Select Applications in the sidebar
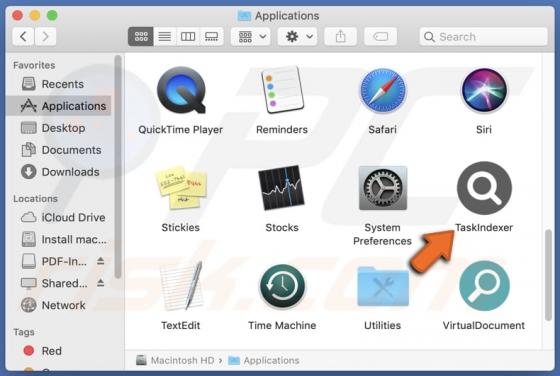This screenshot has height=376, width=560. point(59,106)
